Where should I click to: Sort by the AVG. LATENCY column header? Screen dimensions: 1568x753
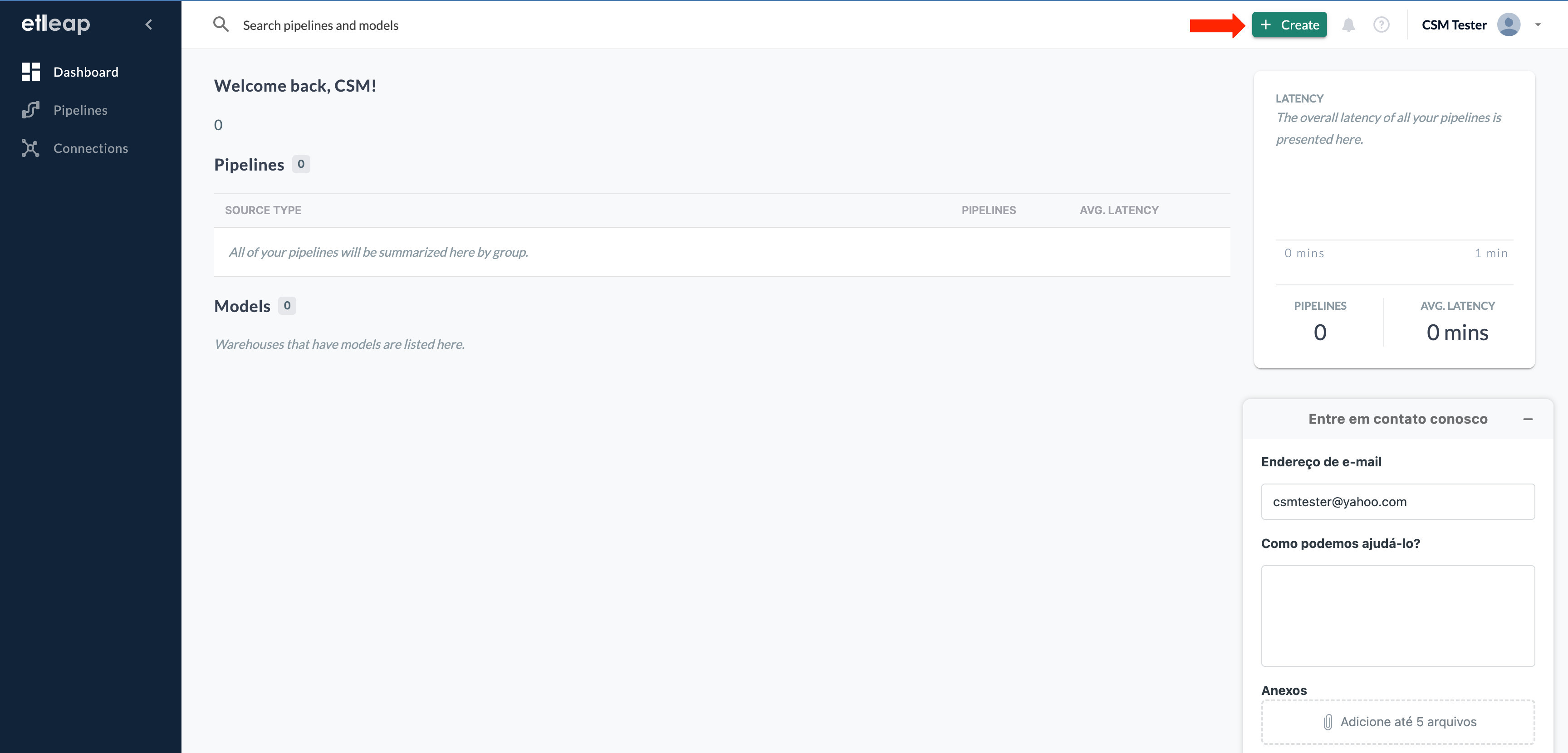click(1118, 210)
